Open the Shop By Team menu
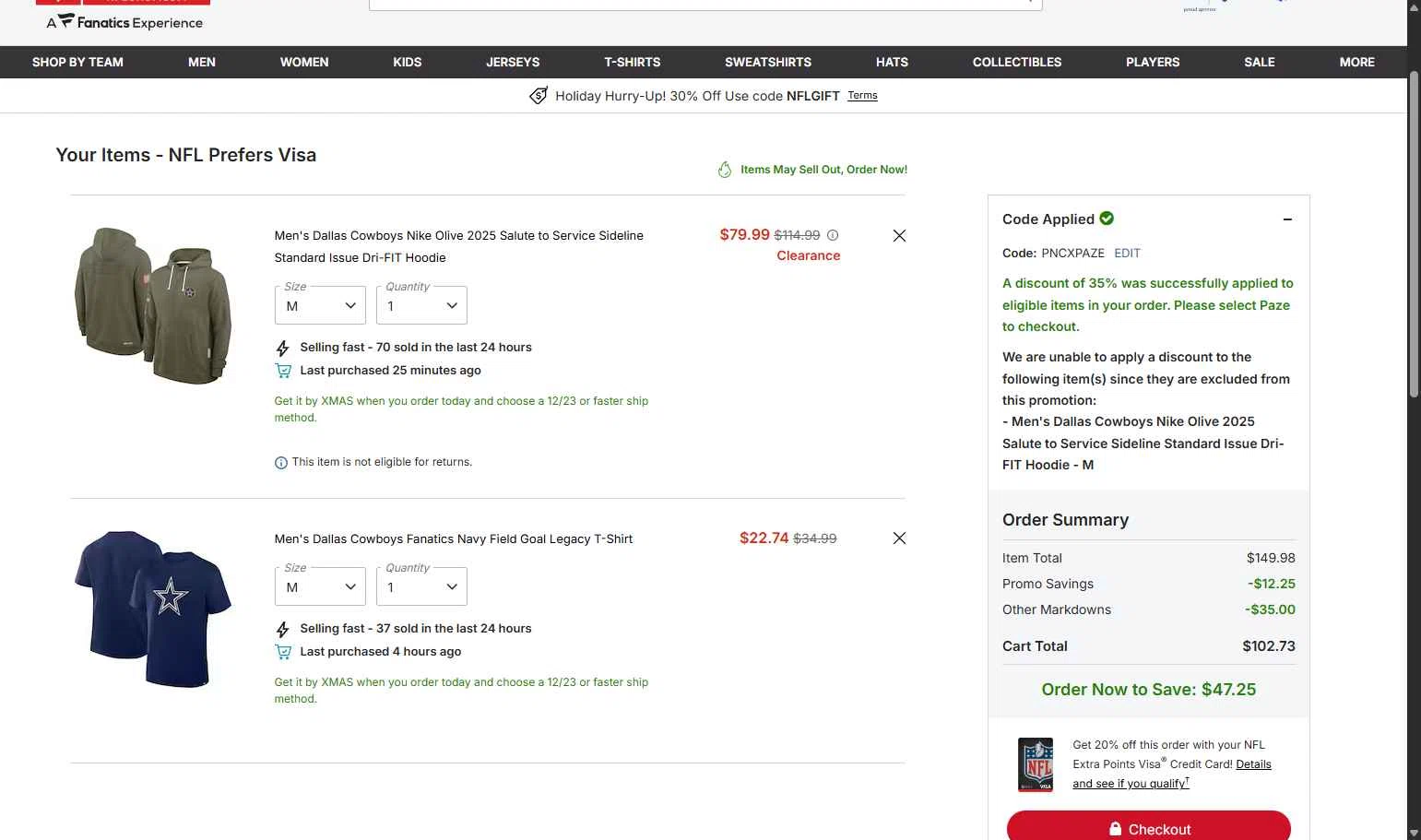Image resolution: width=1421 pixels, height=840 pixels. click(77, 62)
